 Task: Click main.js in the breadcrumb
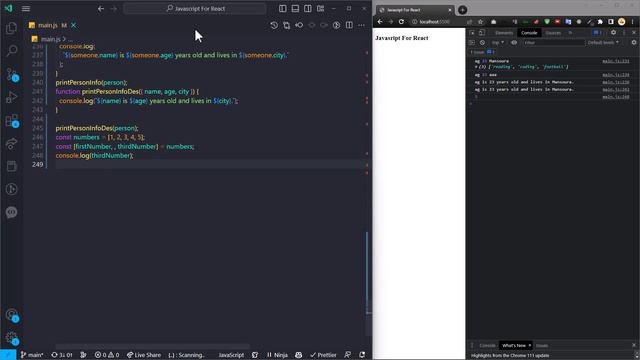tap(51, 39)
